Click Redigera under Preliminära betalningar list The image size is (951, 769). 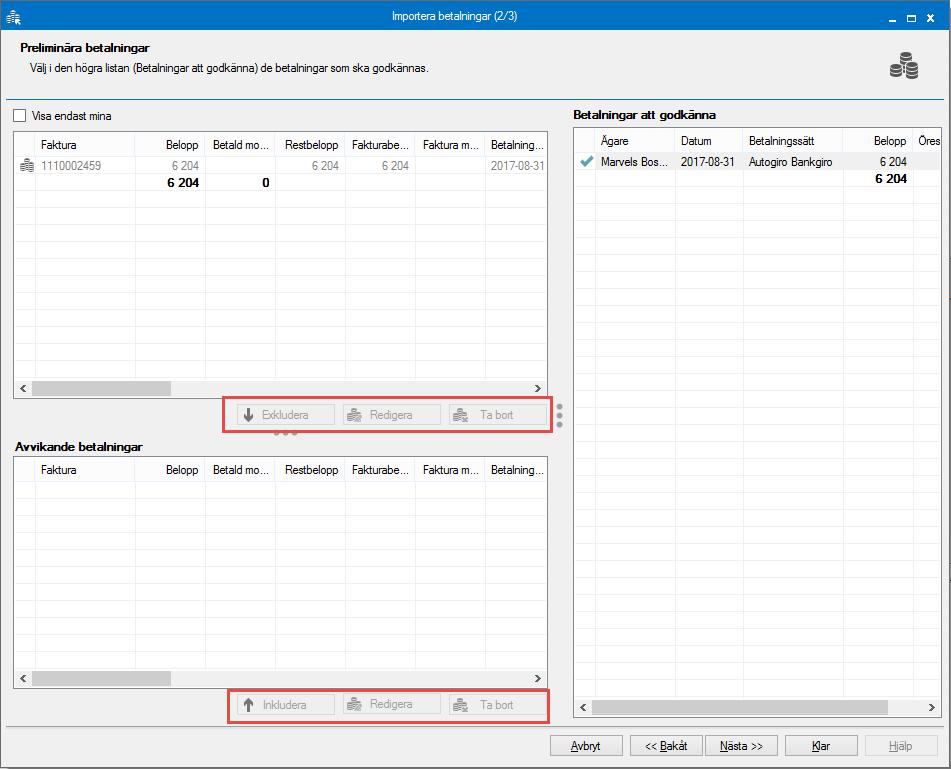tap(392, 415)
